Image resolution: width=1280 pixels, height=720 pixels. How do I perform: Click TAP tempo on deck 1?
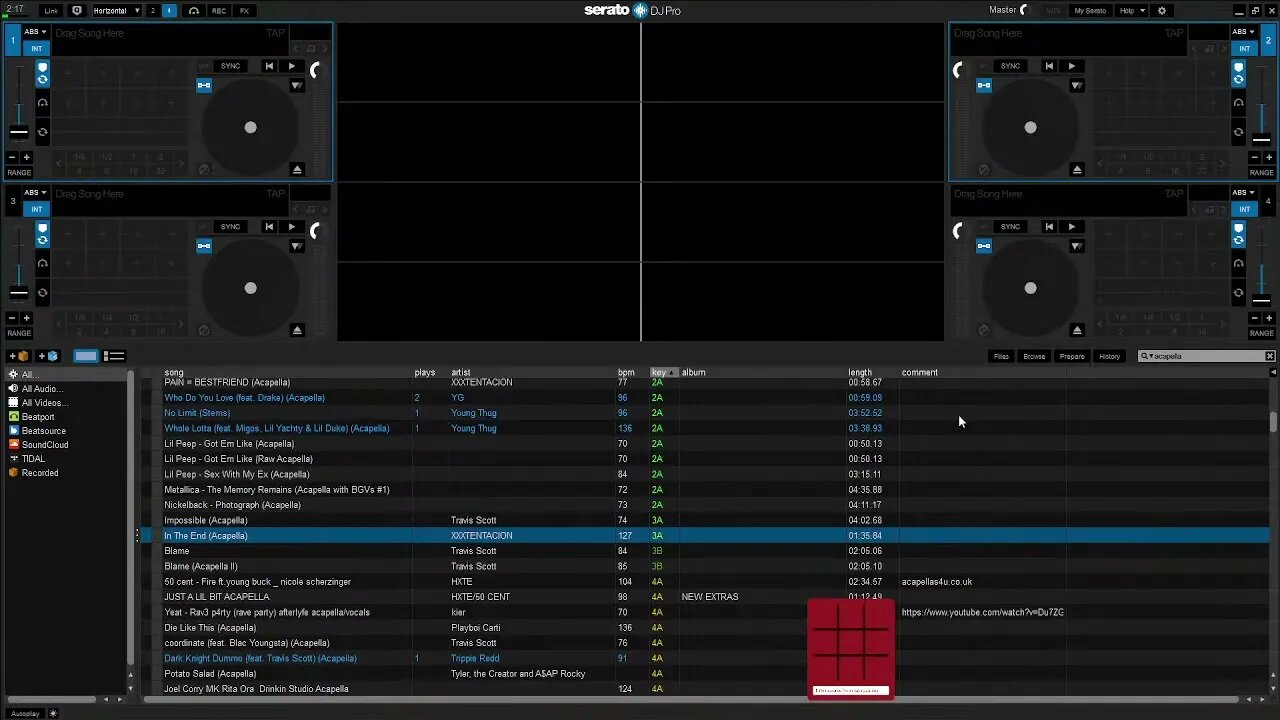(x=275, y=33)
